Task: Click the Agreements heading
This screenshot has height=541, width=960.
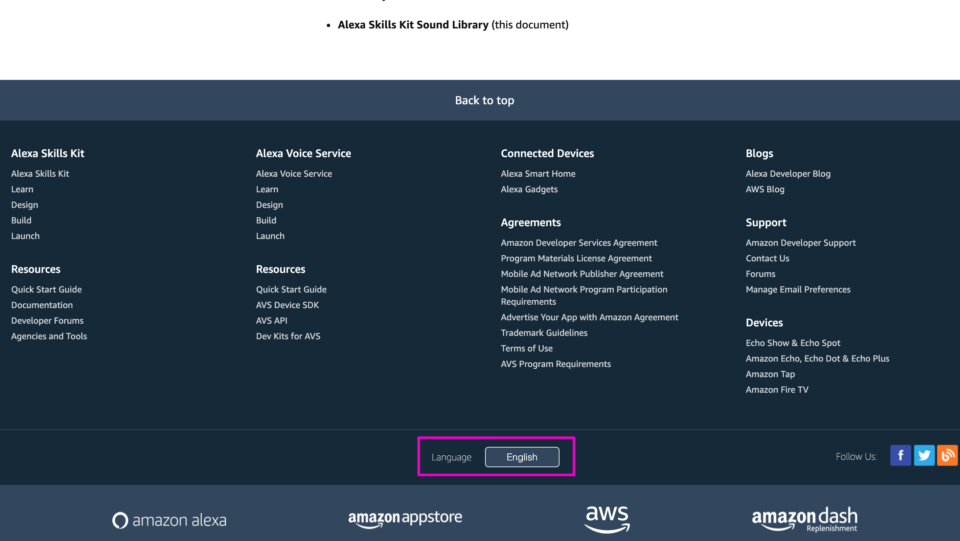Action: tap(531, 223)
